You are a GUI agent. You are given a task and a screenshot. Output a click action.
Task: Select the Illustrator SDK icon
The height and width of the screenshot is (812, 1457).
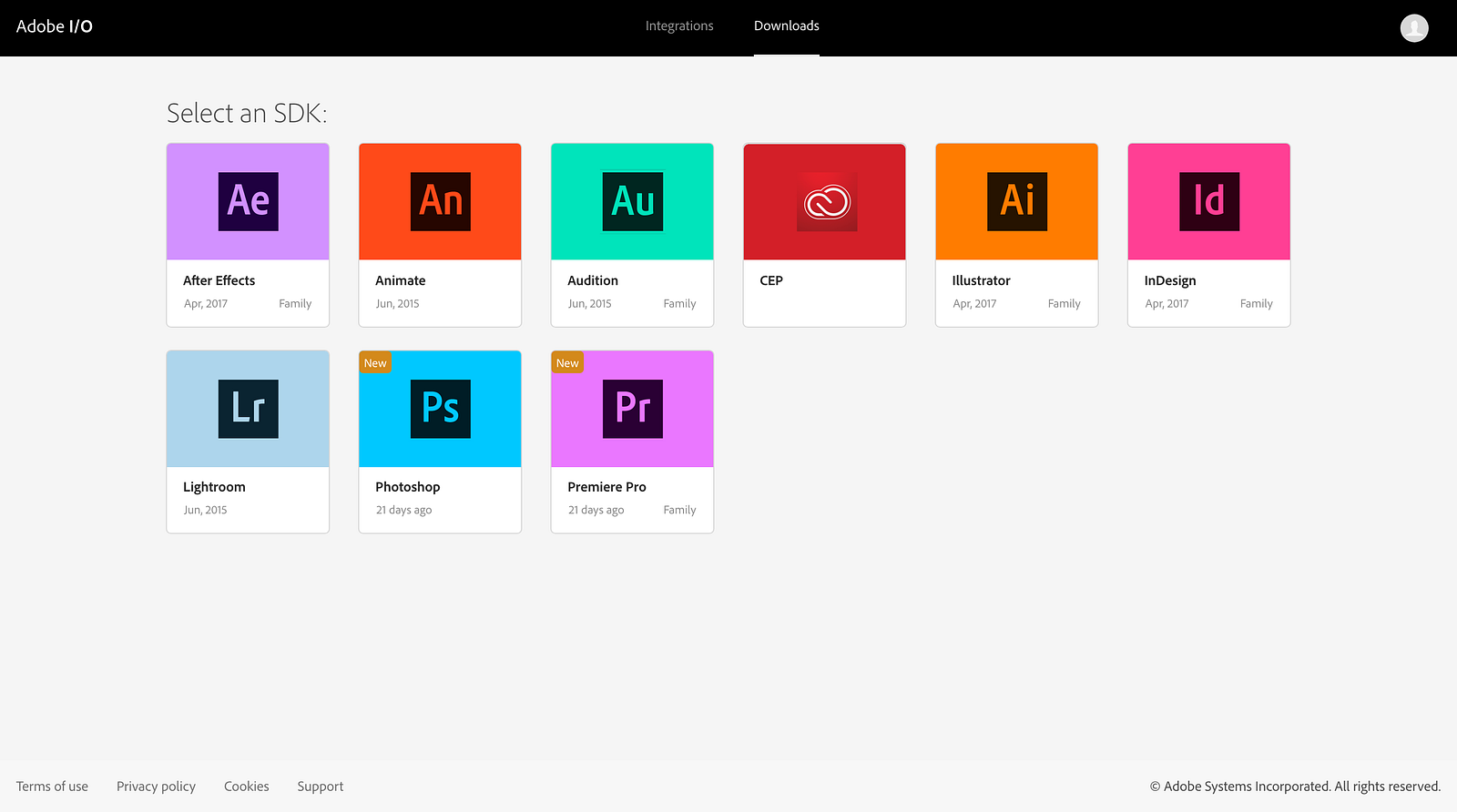click(1017, 201)
